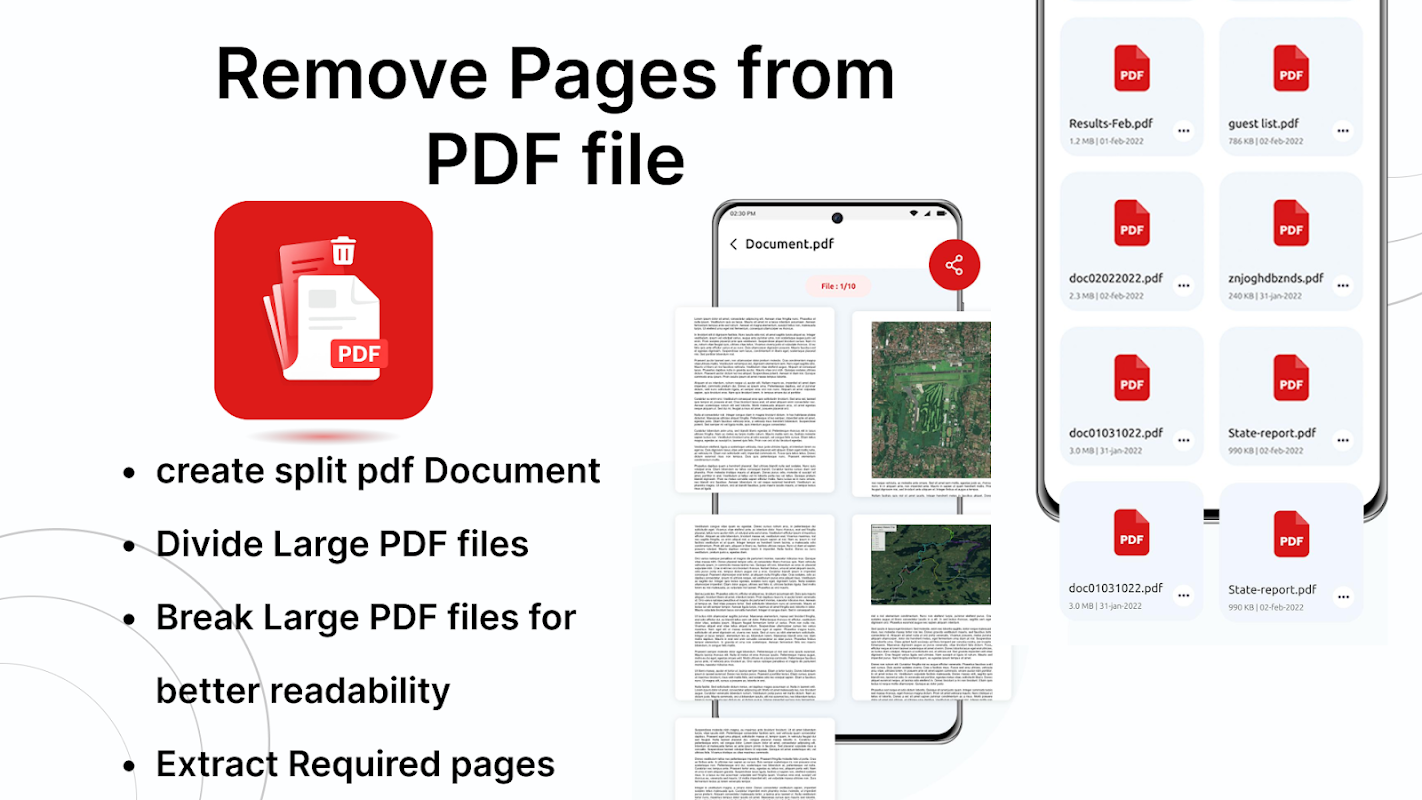1422x800 pixels.
Task: Open the PDF icon for guest list.pdf
Action: [x=1291, y=68]
